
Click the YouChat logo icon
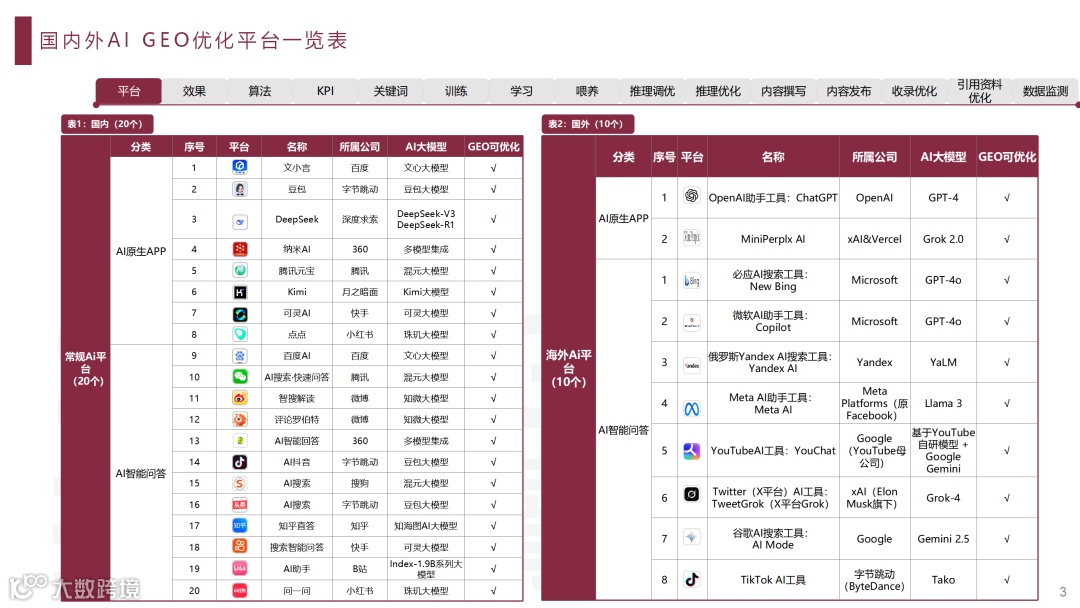pyautogui.click(x=692, y=451)
